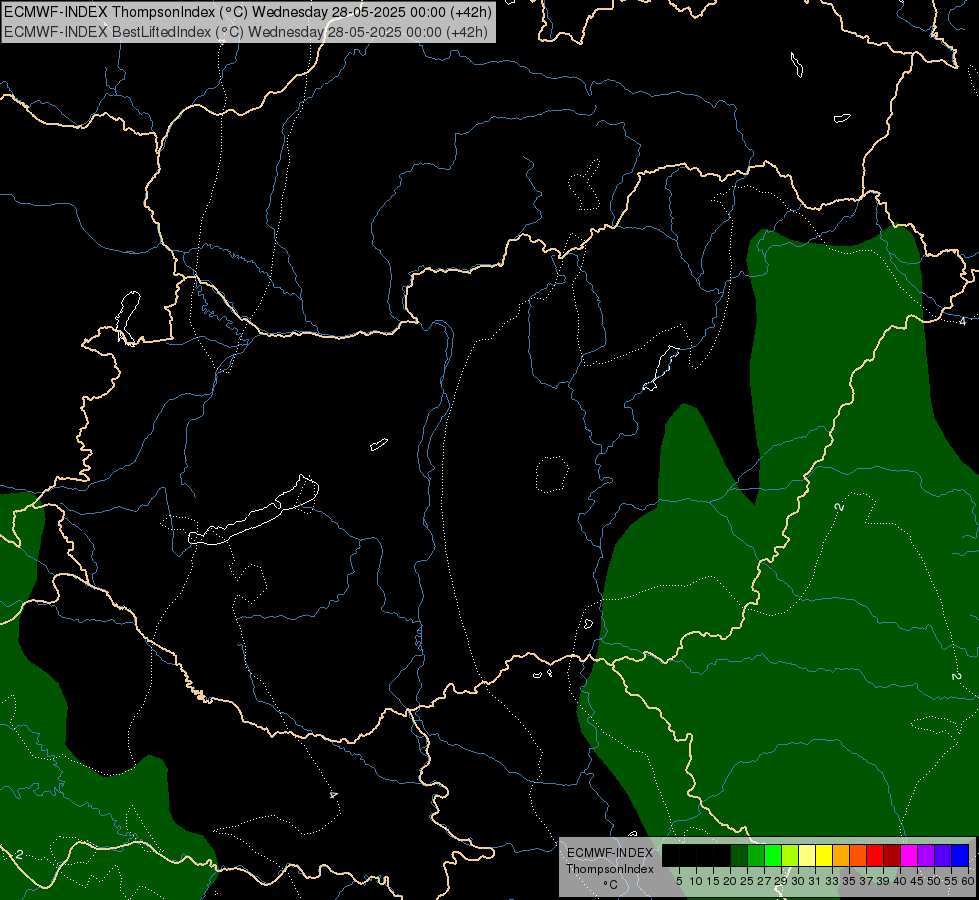Click the legend tick value '29'
The height and width of the screenshot is (900, 979).
(781, 881)
